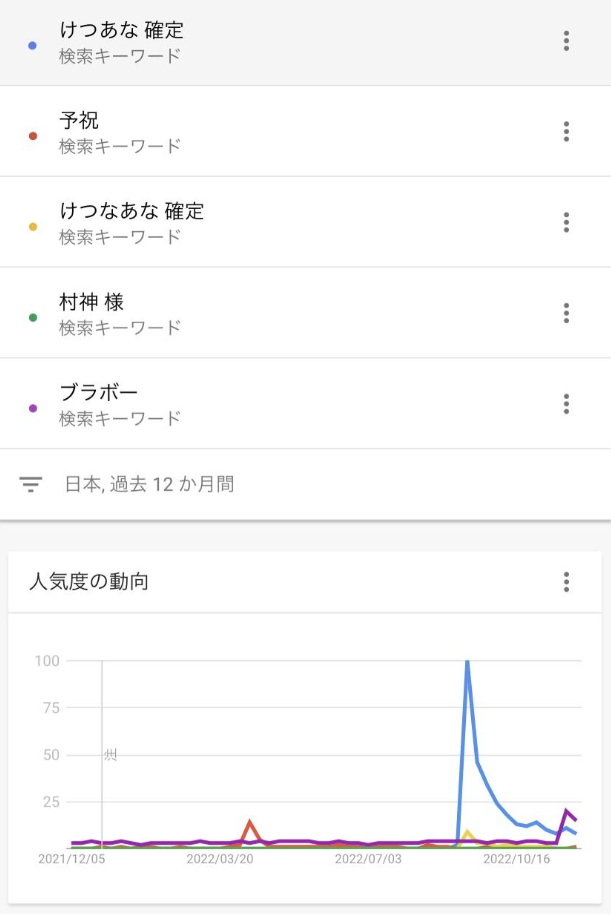Screen dimensions: 611x914
Task: Edit the けつあな 確定 search term
Action: [121, 30]
